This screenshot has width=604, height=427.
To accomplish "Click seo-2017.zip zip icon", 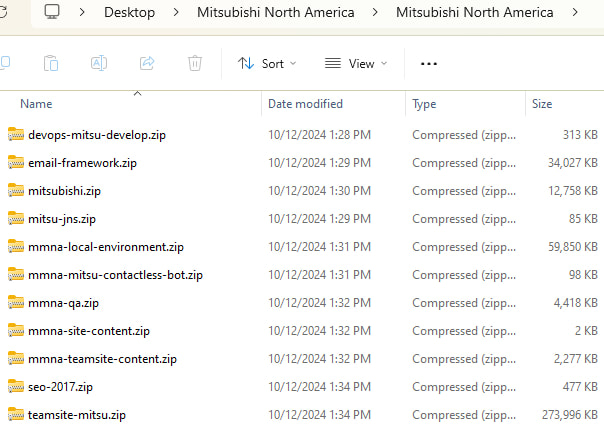I will tap(16, 387).
